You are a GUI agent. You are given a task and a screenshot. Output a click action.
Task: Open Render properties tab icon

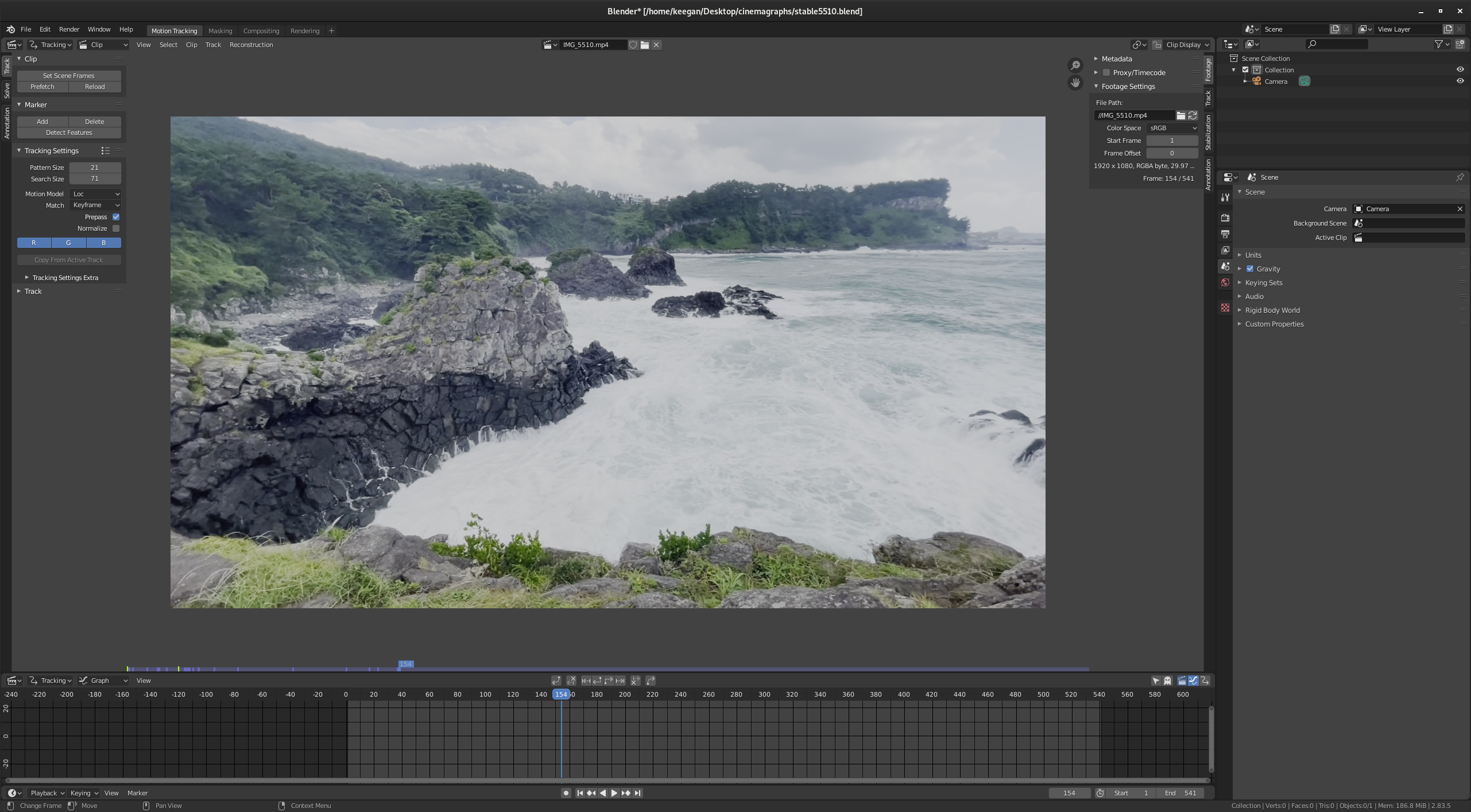1225,218
